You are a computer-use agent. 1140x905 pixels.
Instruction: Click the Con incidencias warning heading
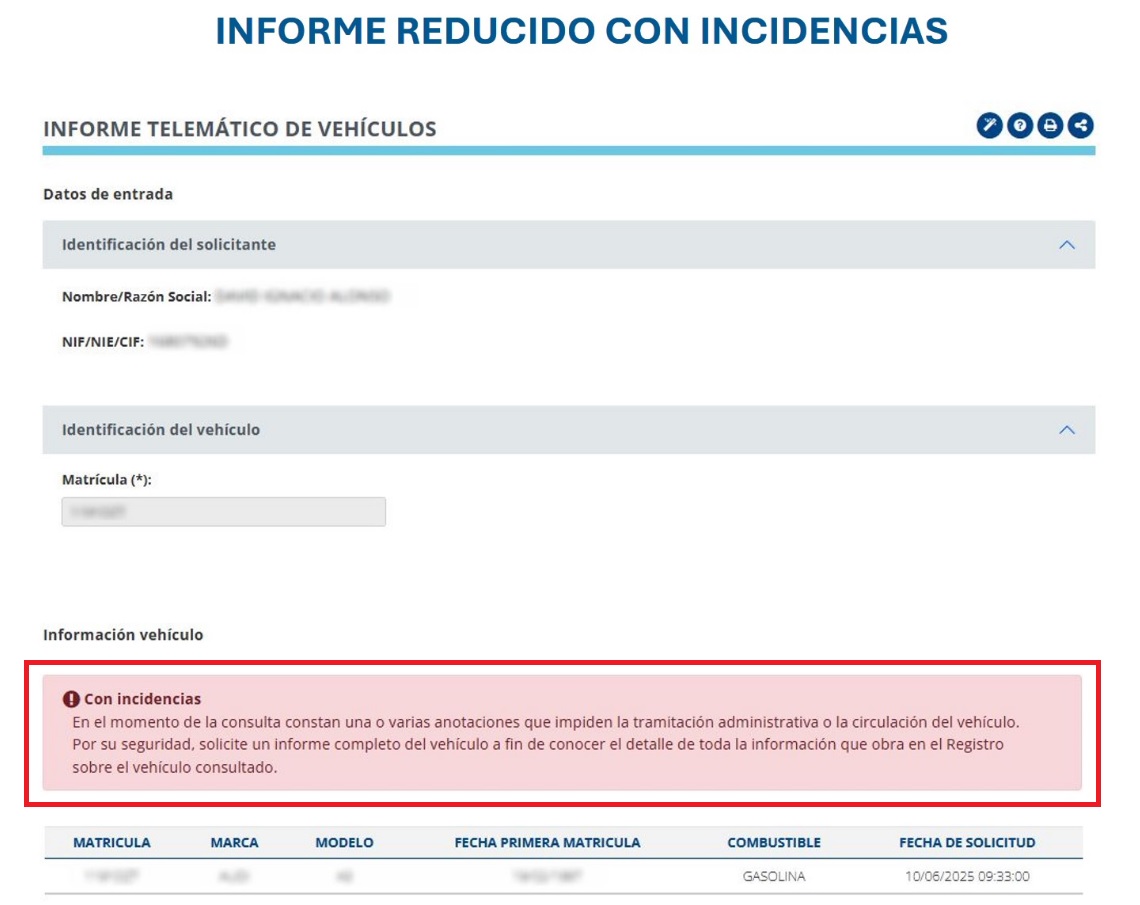pyautogui.click(x=142, y=699)
